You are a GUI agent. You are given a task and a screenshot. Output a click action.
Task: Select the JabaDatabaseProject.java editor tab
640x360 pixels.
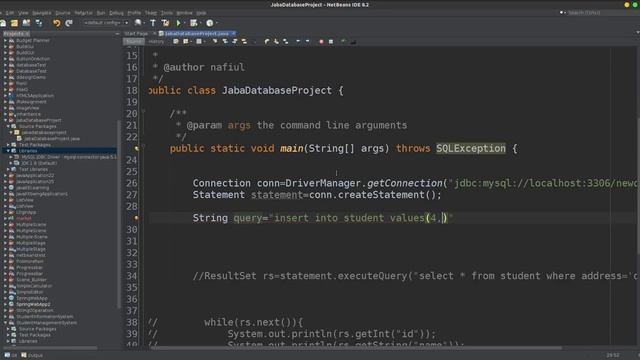[x=196, y=33]
